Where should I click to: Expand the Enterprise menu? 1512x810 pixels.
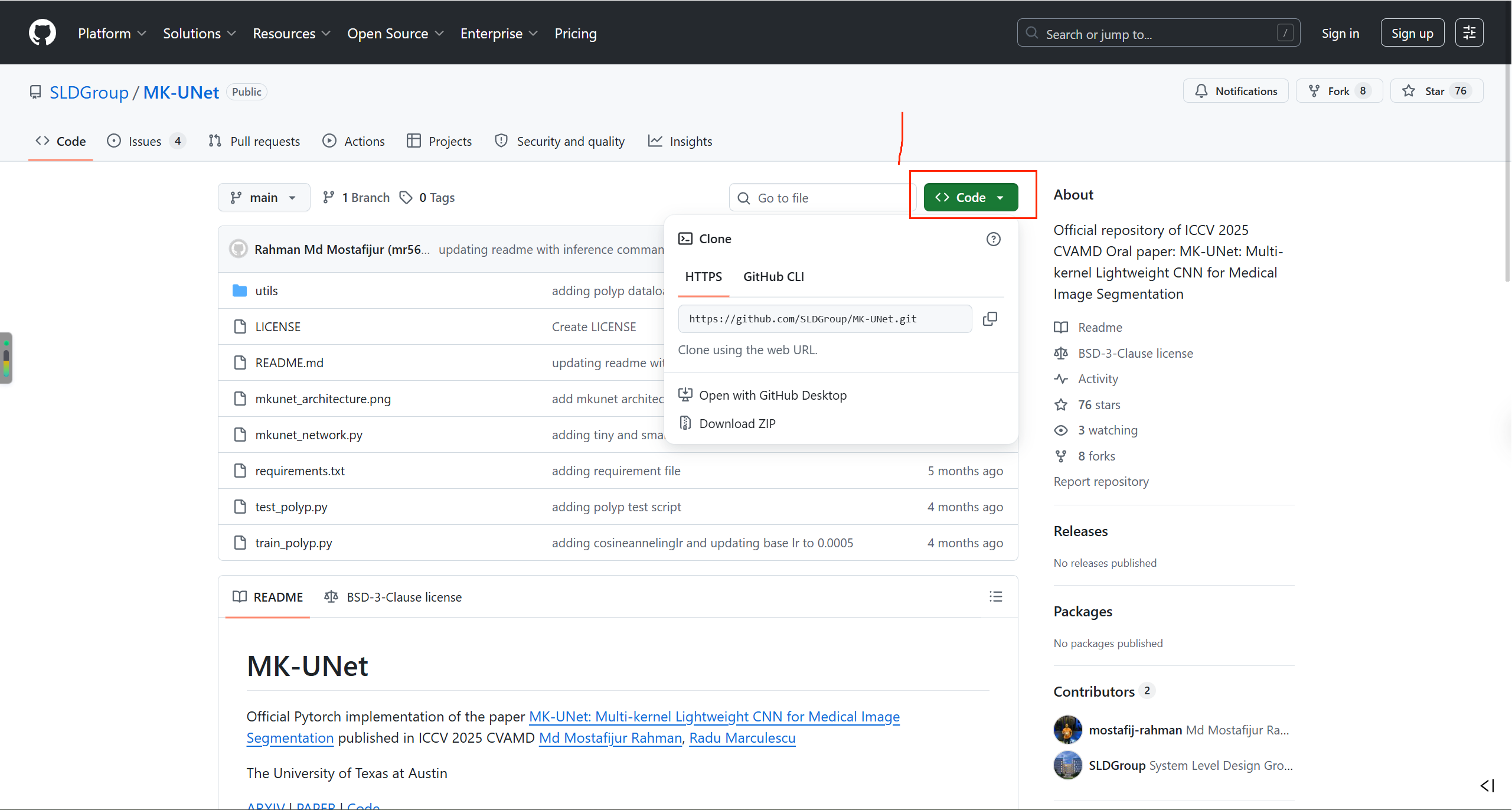[499, 34]
